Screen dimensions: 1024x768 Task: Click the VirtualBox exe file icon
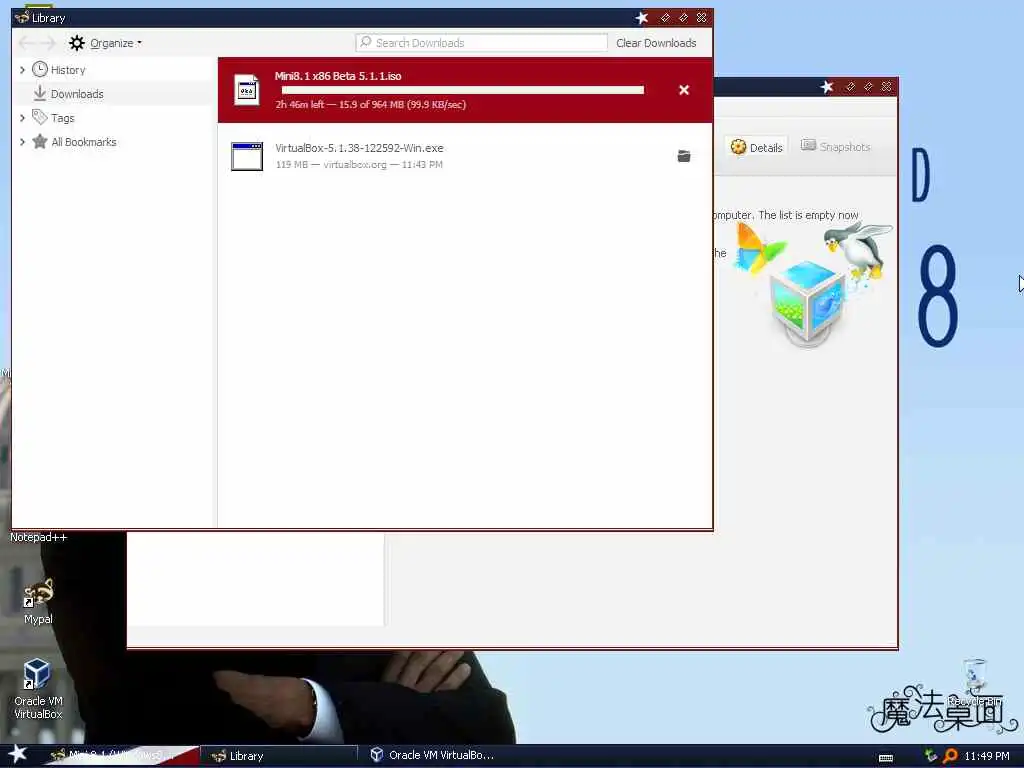(247, 156)
